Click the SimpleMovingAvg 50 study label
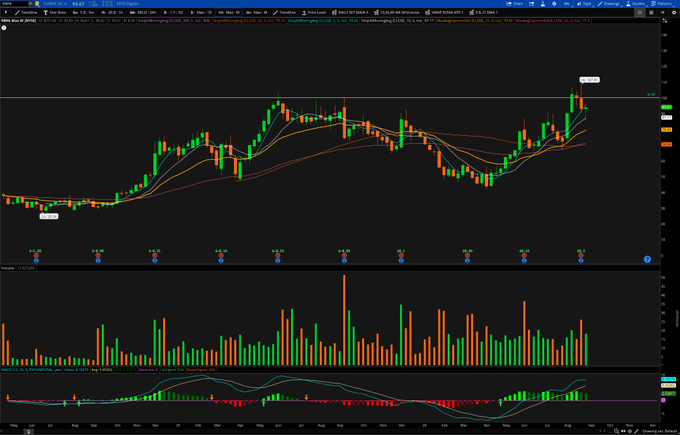The height and width of the screenshot is (435, 680). click(x=243, y=20)
